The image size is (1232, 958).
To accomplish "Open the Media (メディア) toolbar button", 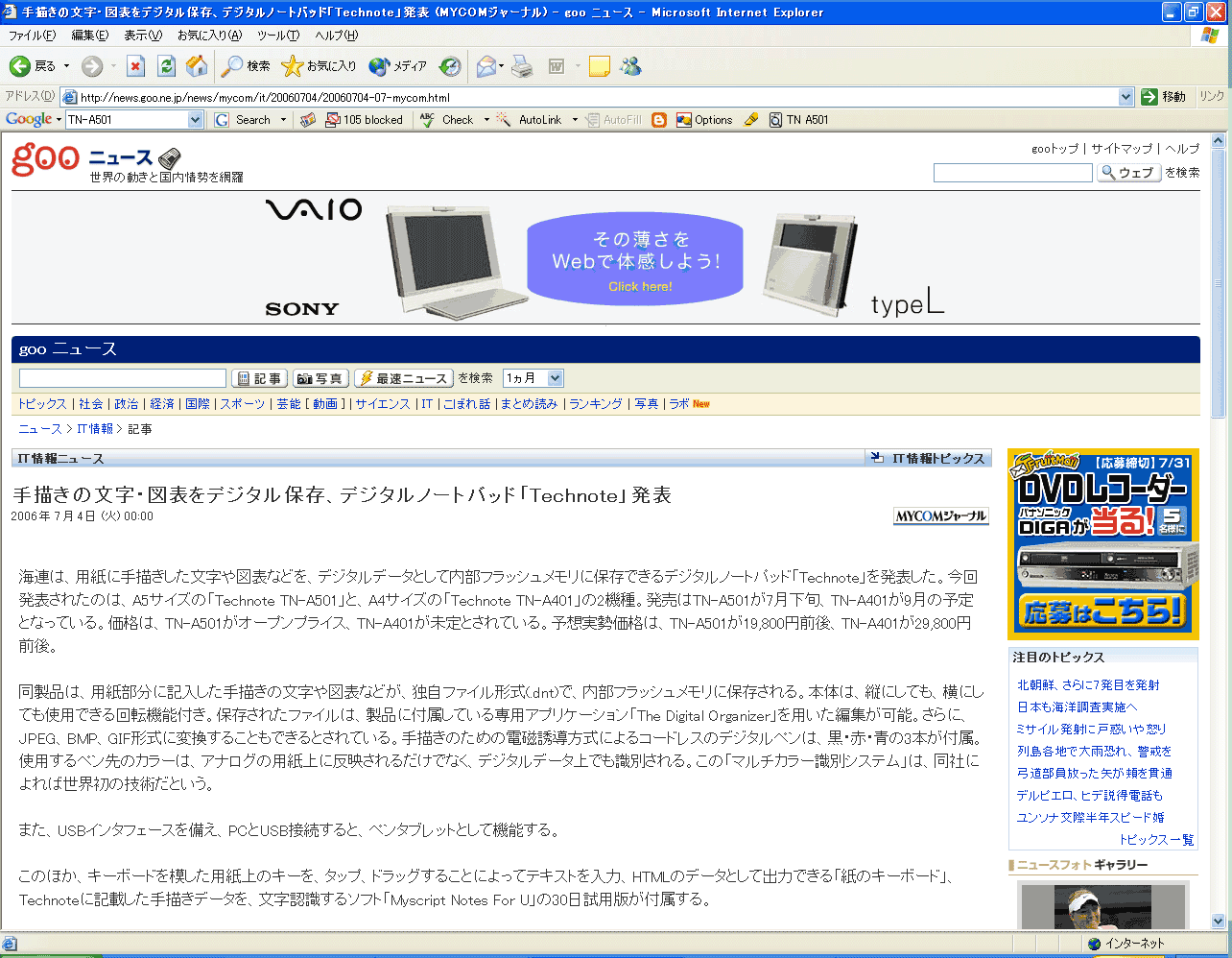I will click(397, 66).
